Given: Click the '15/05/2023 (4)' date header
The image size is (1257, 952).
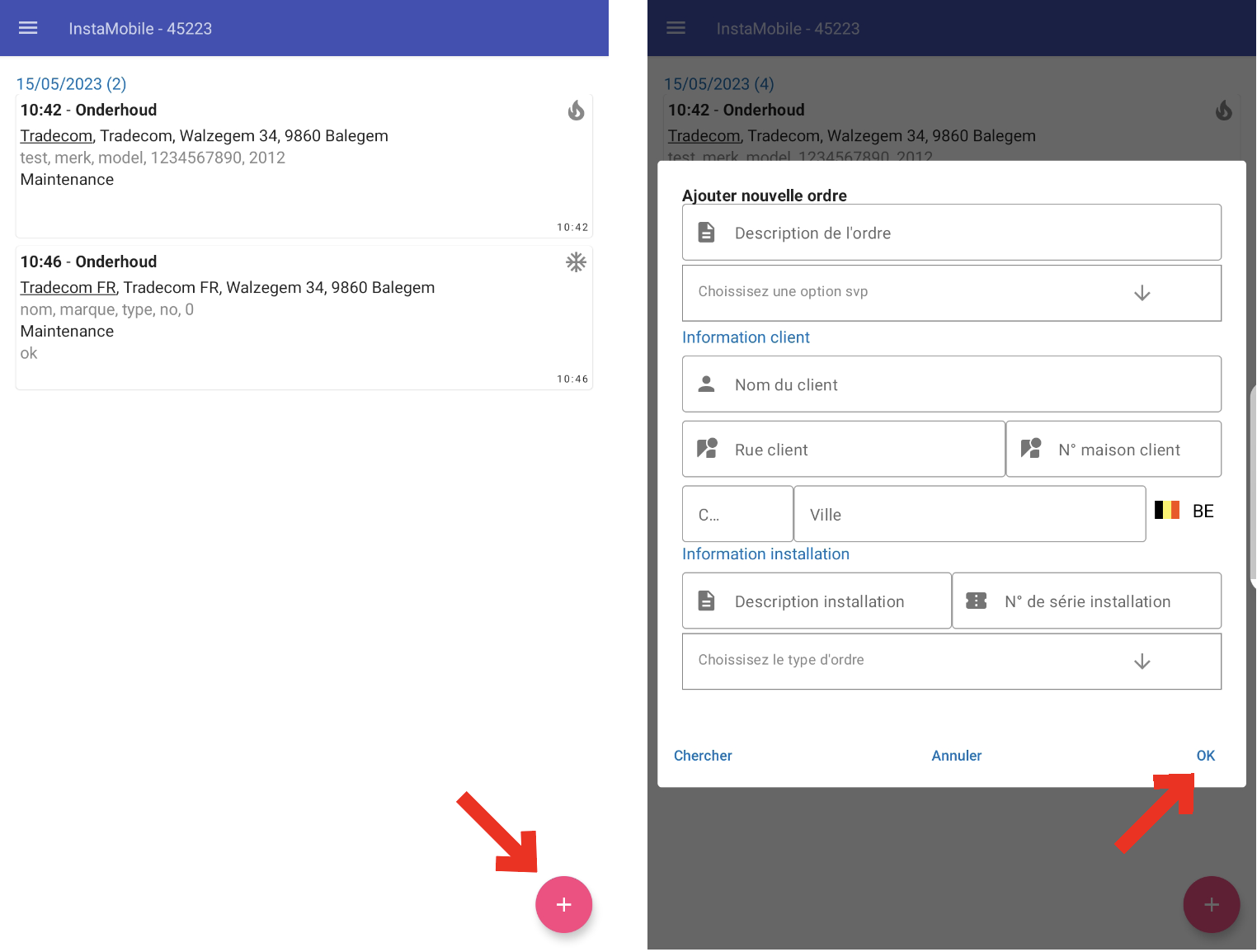Looking at the screenshot, I should coord(719,84).
